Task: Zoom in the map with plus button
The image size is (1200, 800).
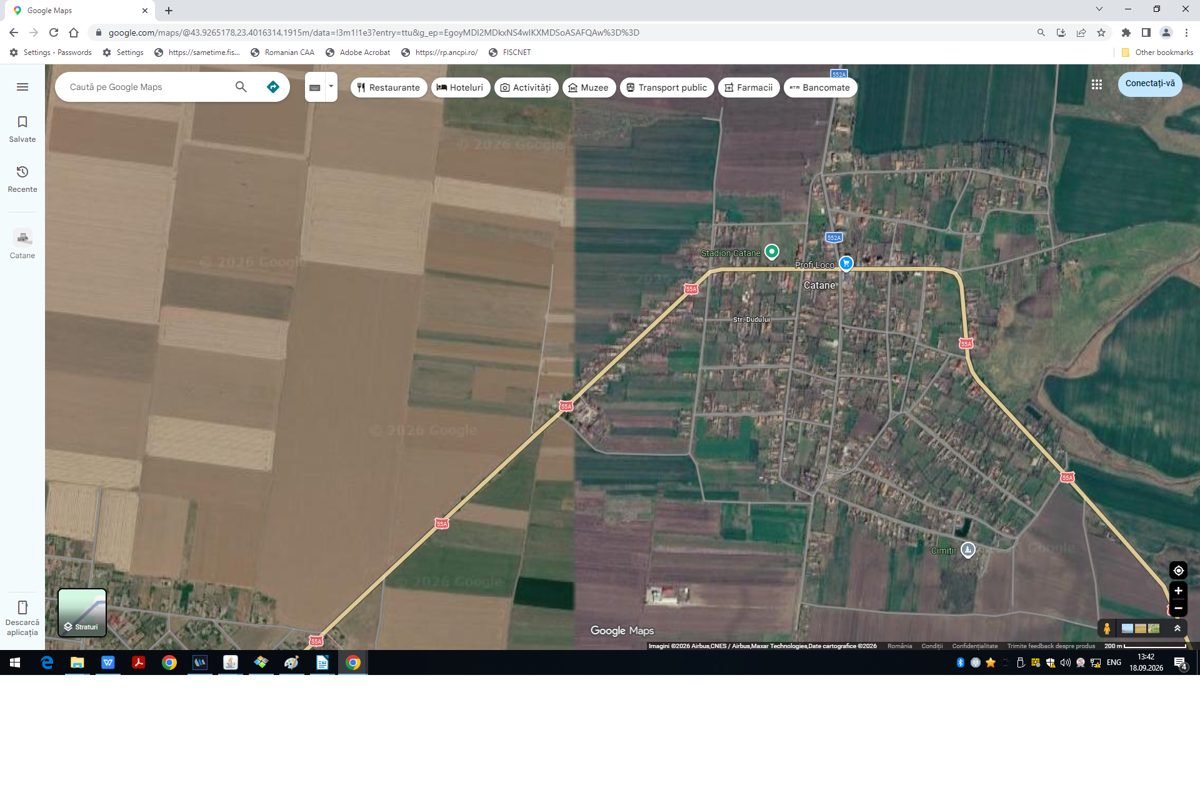Action: 1178,591
